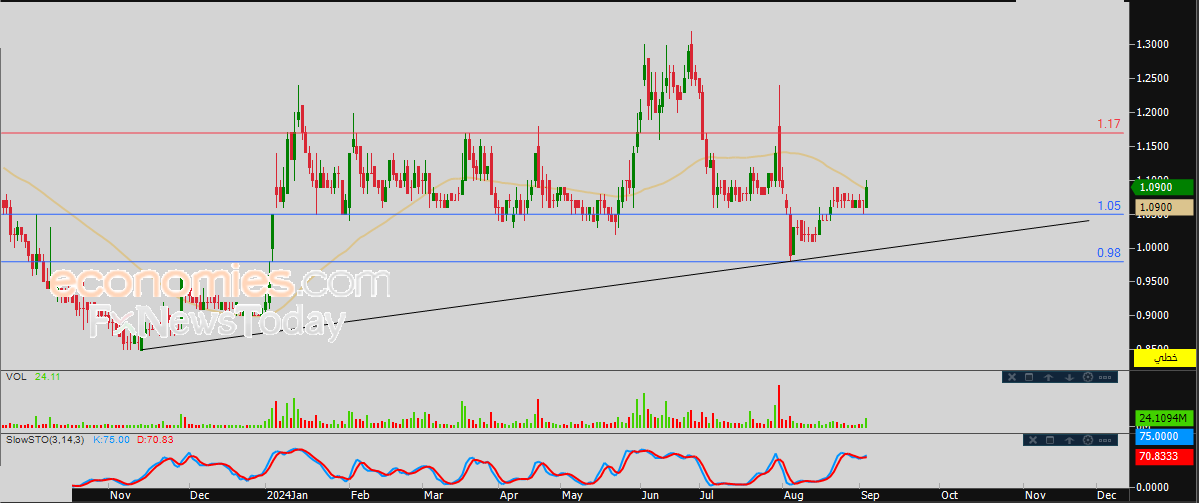Move the VOL panel down
The image size is (1199, 503).
click(x=1069, y=377)
